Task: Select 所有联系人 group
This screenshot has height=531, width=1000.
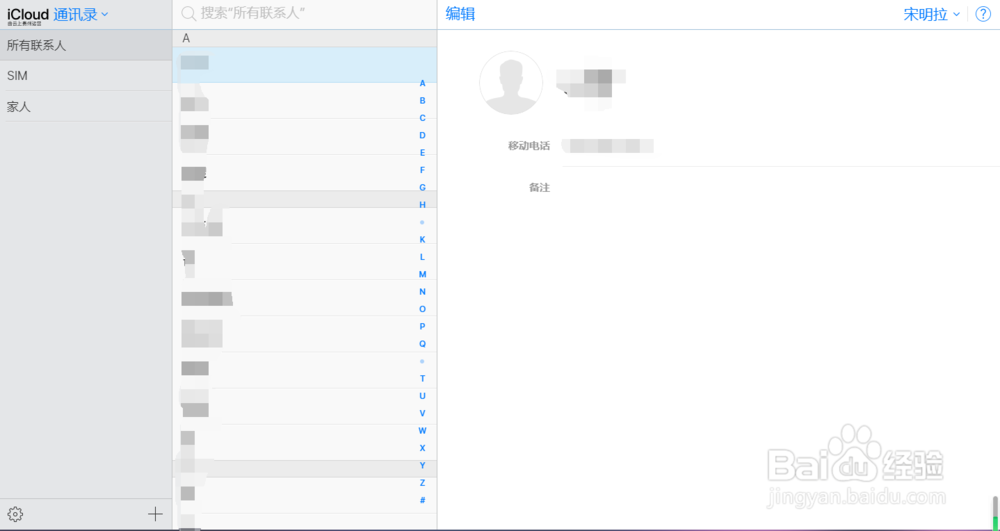Action: coord(86,45)
